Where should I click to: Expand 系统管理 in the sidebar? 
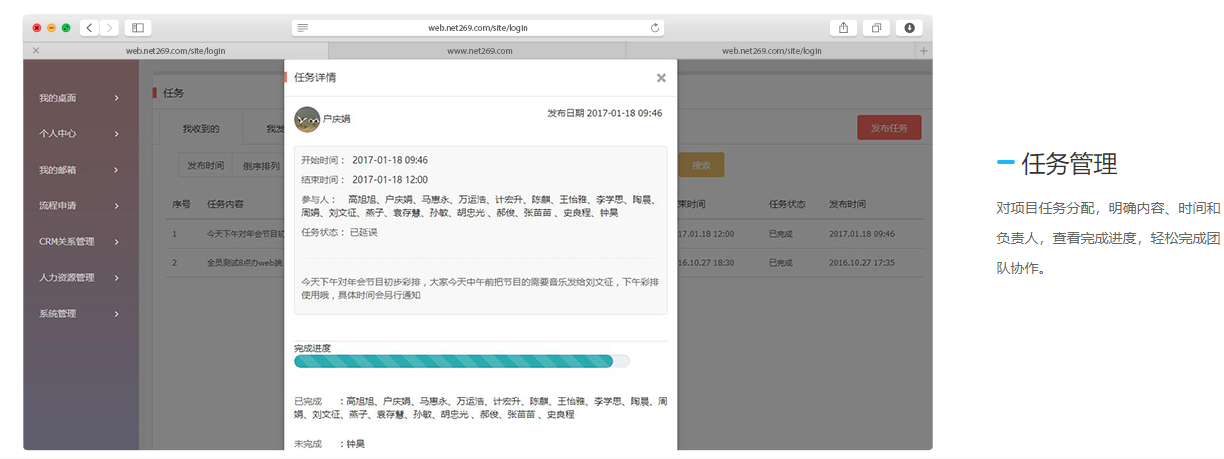pos(80,314)
